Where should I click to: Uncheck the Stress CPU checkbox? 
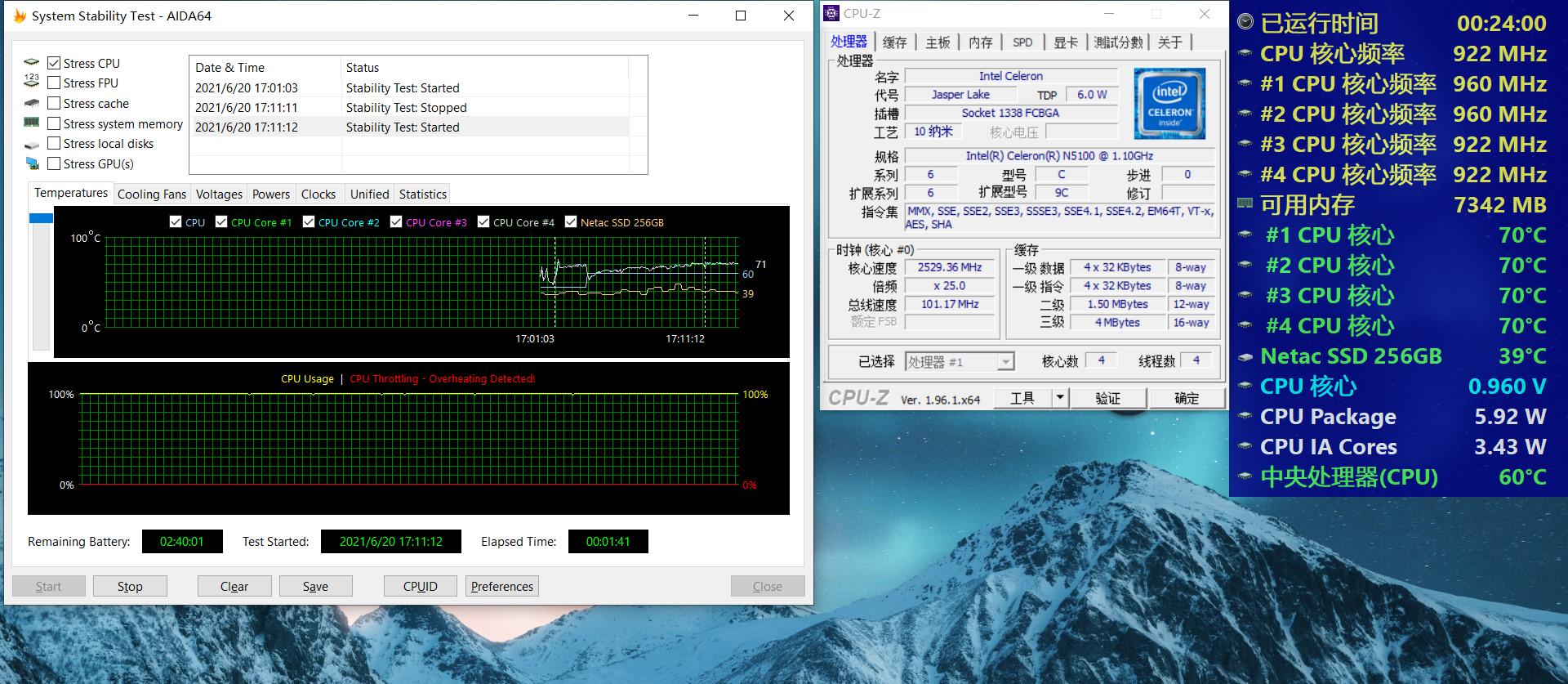click(x=54, y=63)
